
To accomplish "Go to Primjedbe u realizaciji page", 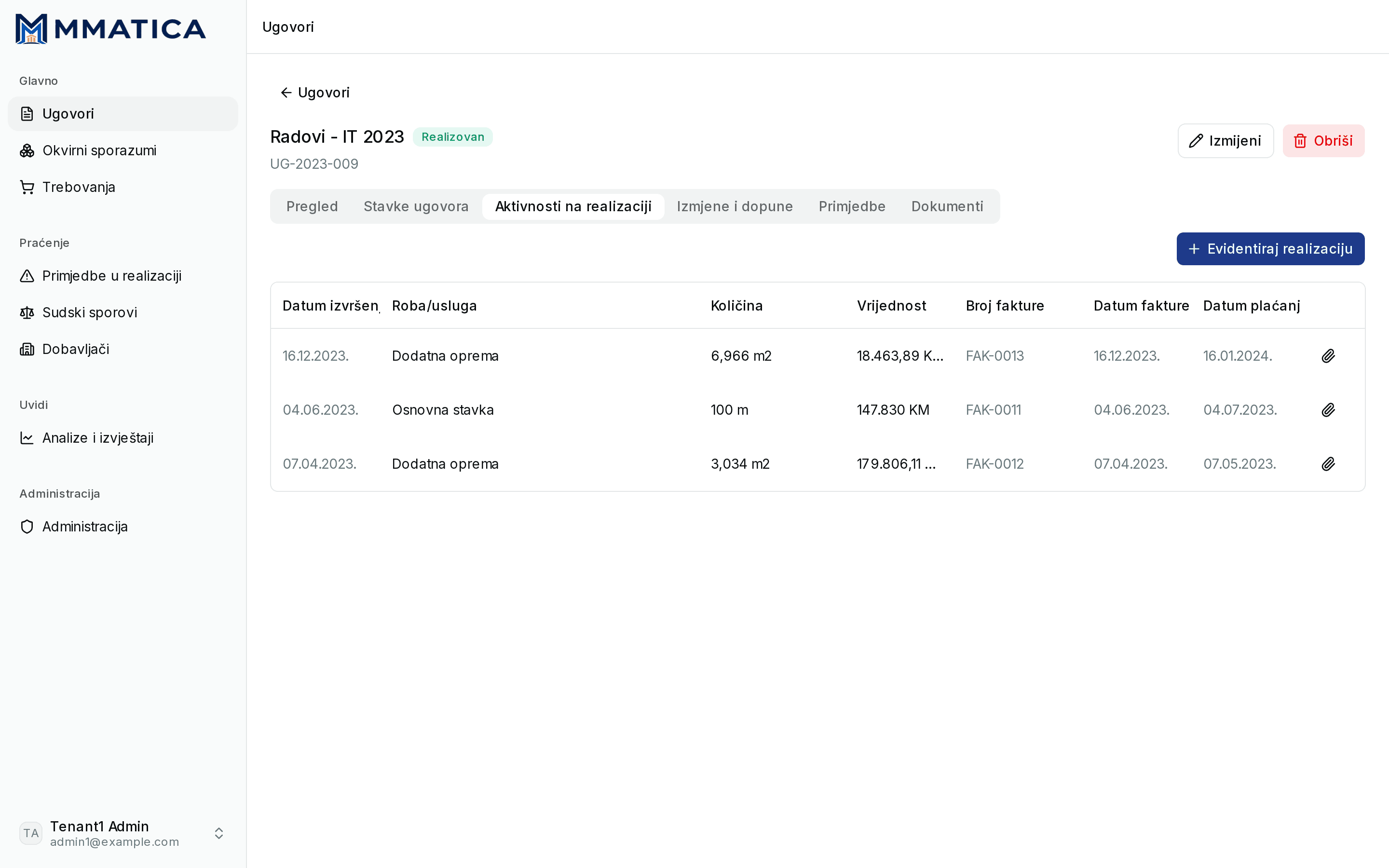I will coord(123,276).
